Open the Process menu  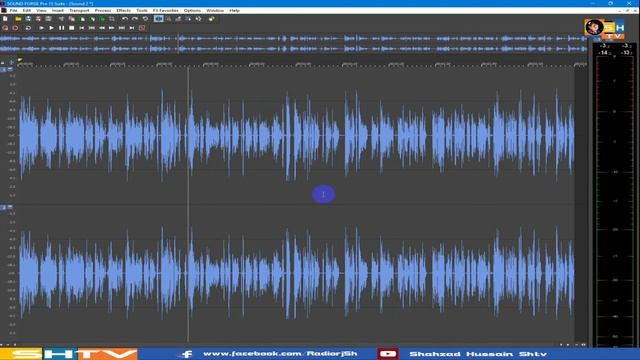(103, 11)
